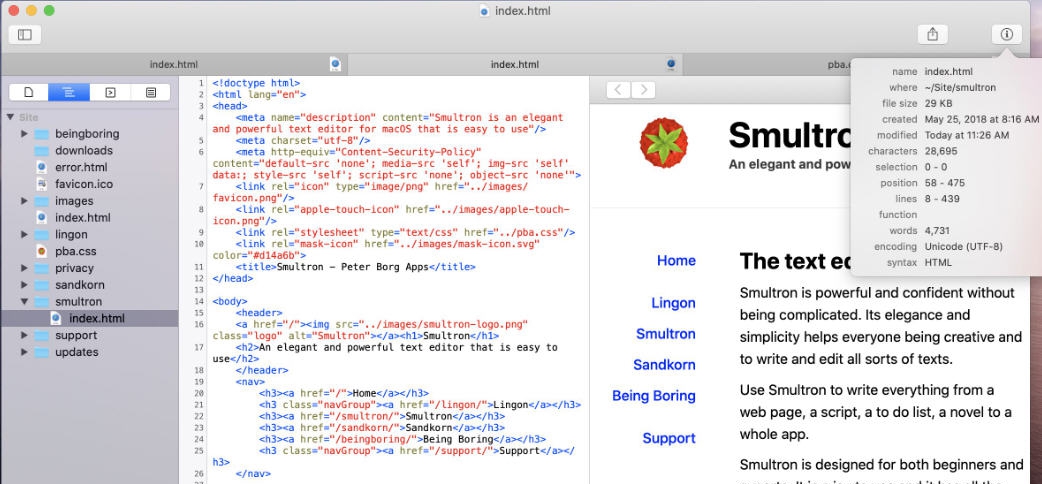Expand the images folder
The image size is (1042, 484).
[x=25, y=201]
